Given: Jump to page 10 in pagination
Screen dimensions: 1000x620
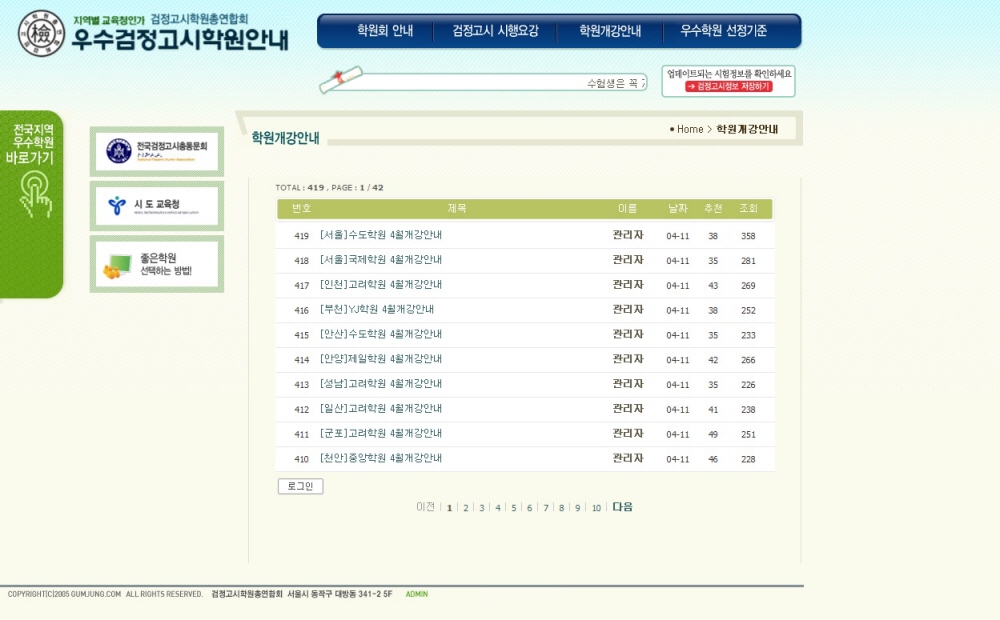Looking at the screenshot, I should click(596, 508).
